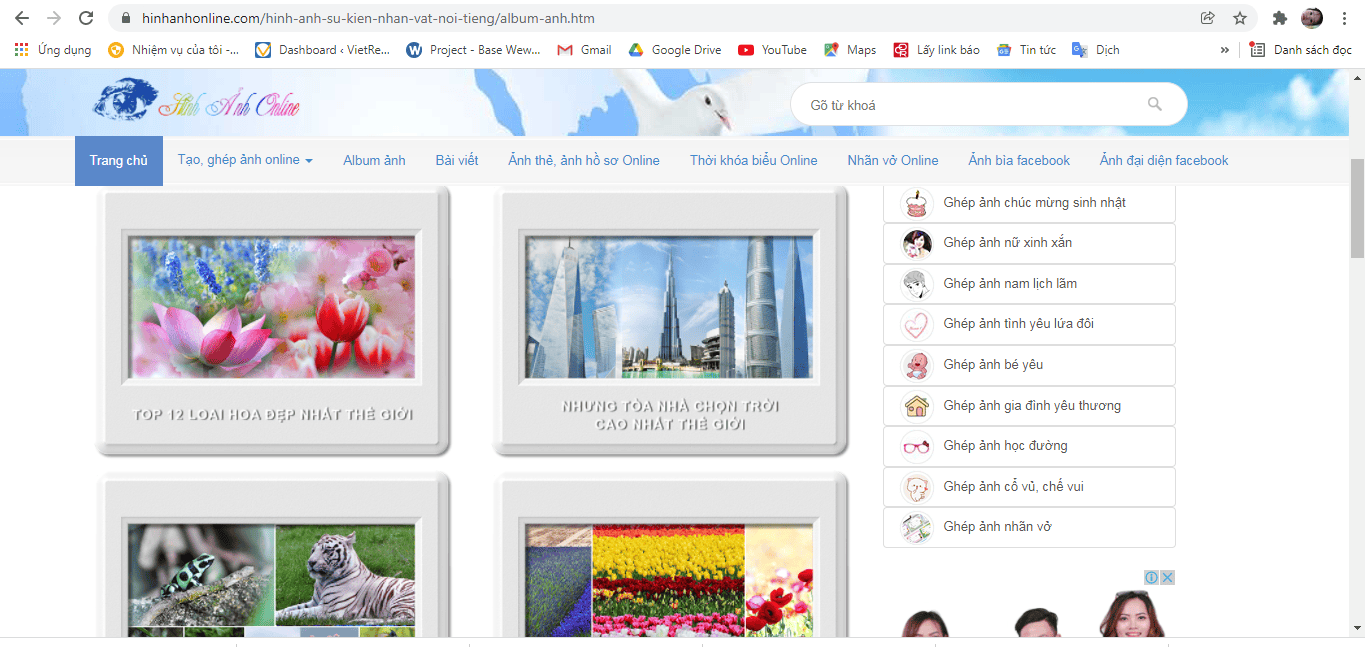
Task: Click the birthday cake icon beside sidebar entry
Action: (917, 202)
